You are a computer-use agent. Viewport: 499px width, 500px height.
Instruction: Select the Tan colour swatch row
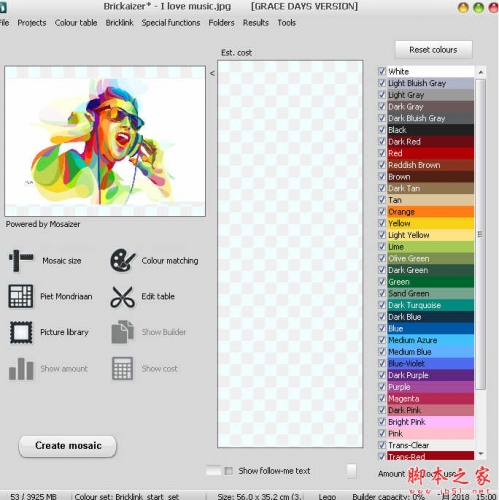[x=431, y=200]
